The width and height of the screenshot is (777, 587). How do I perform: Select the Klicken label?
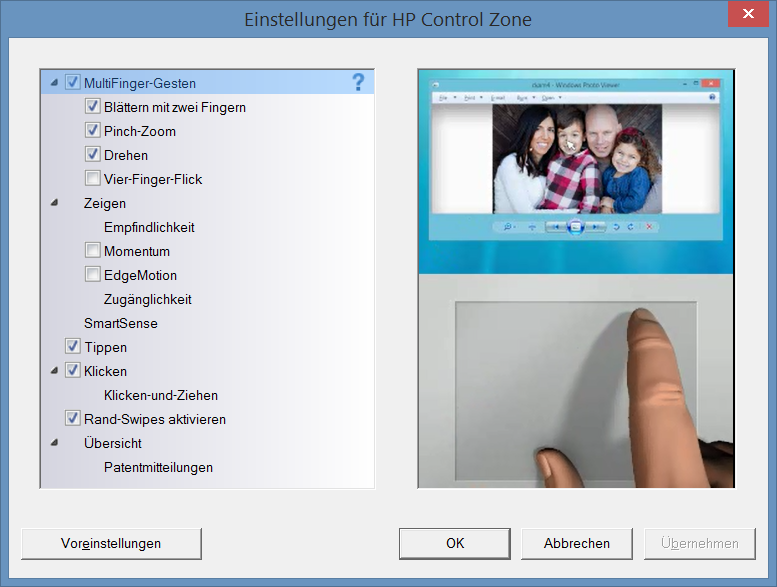[106, 372]
